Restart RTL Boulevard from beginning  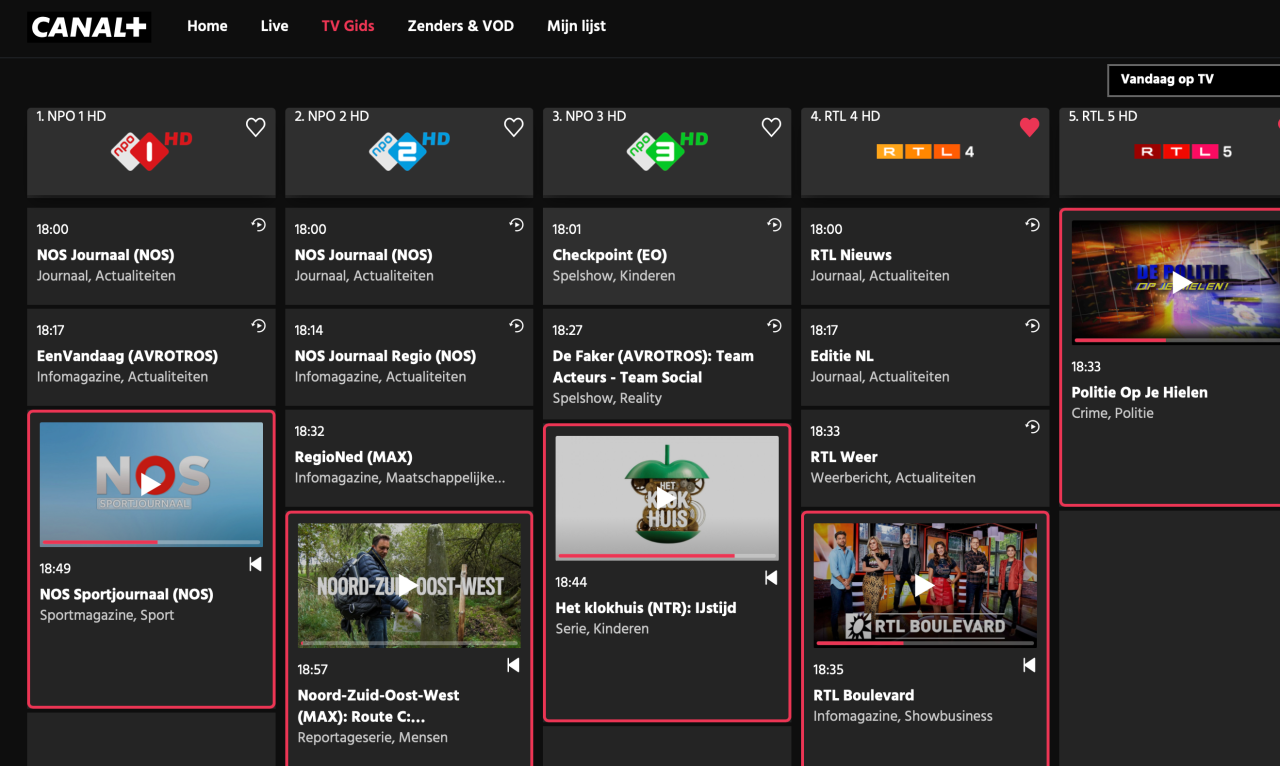(x=1029, y=665)
